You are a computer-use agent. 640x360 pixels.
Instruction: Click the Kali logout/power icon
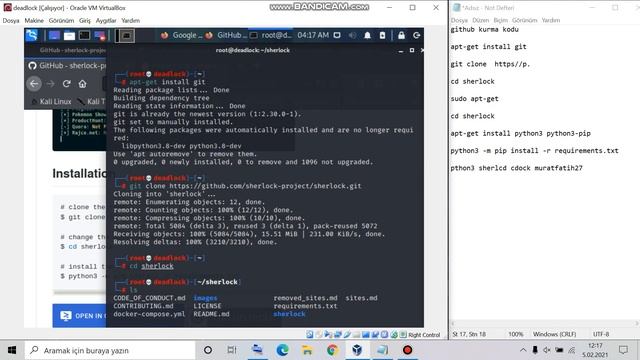417,35
